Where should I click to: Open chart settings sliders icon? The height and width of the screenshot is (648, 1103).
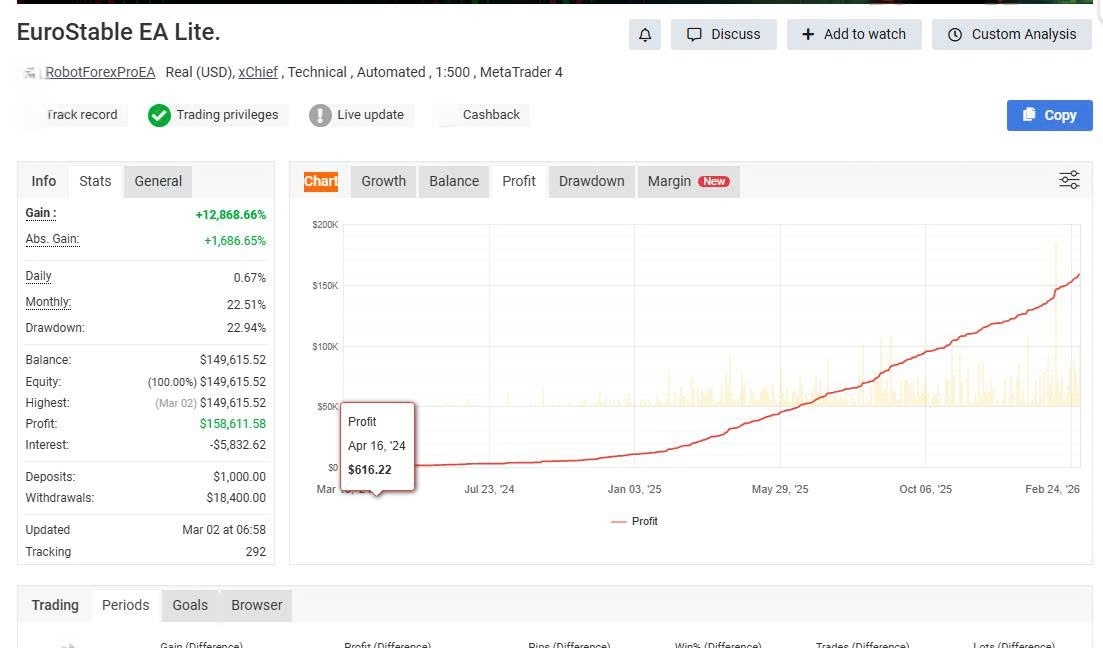pyautogui.click(x=1069, y=180)
